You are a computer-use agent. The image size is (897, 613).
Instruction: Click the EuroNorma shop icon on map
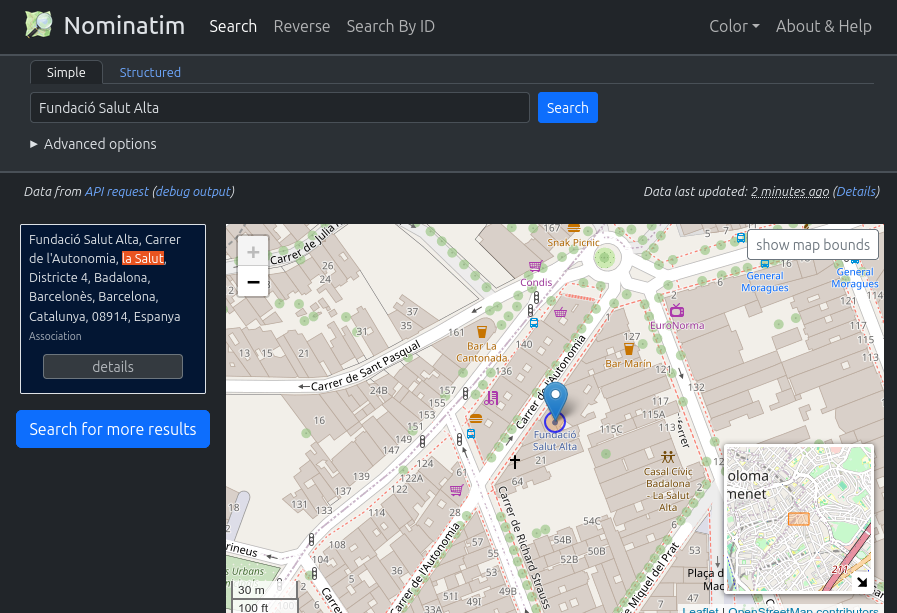point(677,311)
